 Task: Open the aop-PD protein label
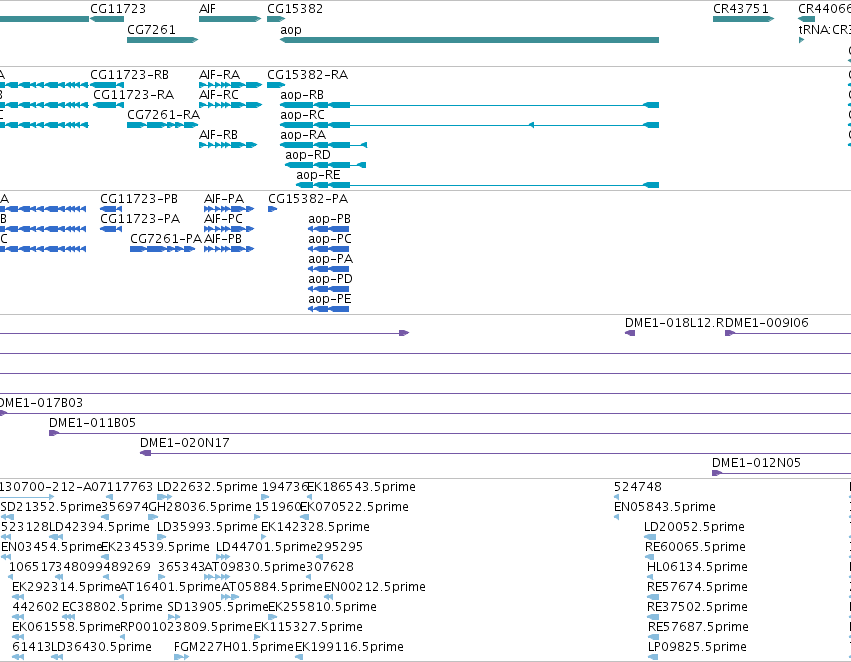pyautogui.click(x=330, y=279)
